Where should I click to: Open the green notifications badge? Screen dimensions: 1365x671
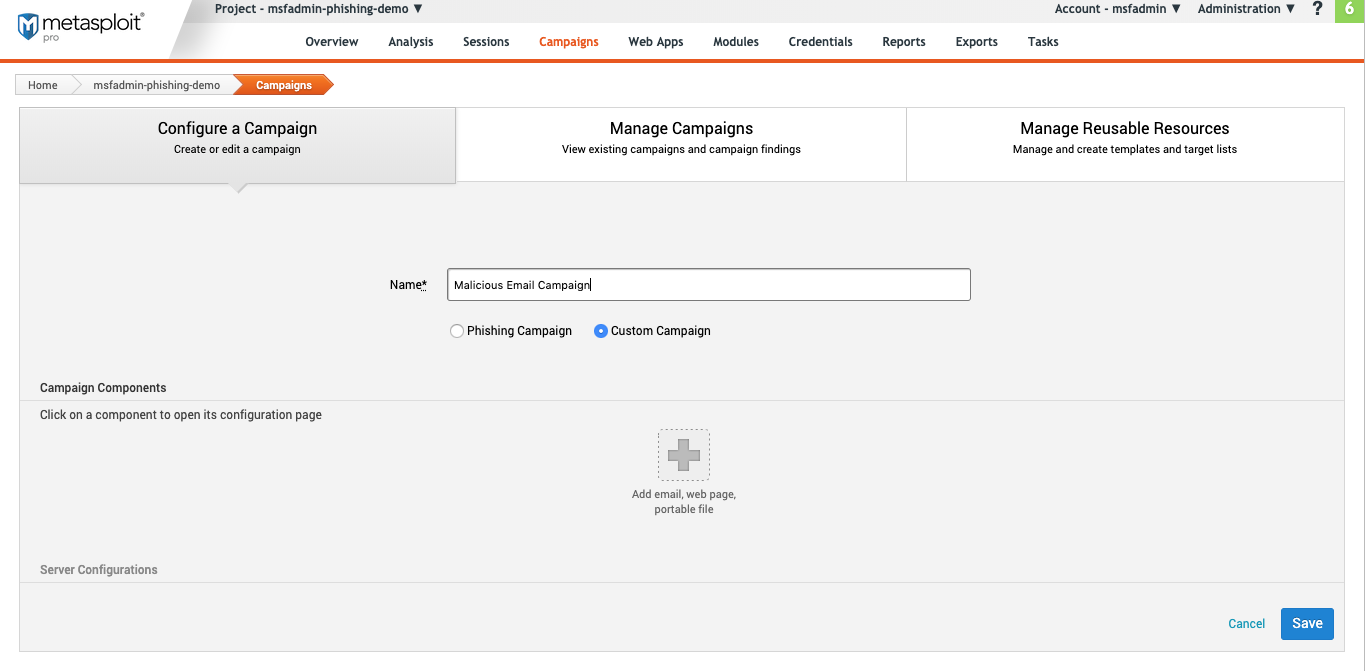click(x=1349, y=10)
